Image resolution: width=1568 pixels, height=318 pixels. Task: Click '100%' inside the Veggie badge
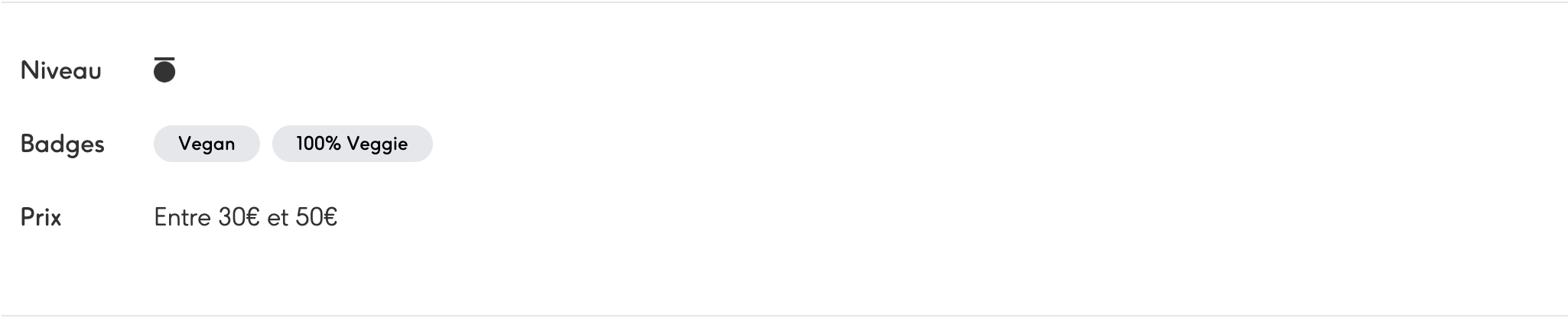click(318, 144)
